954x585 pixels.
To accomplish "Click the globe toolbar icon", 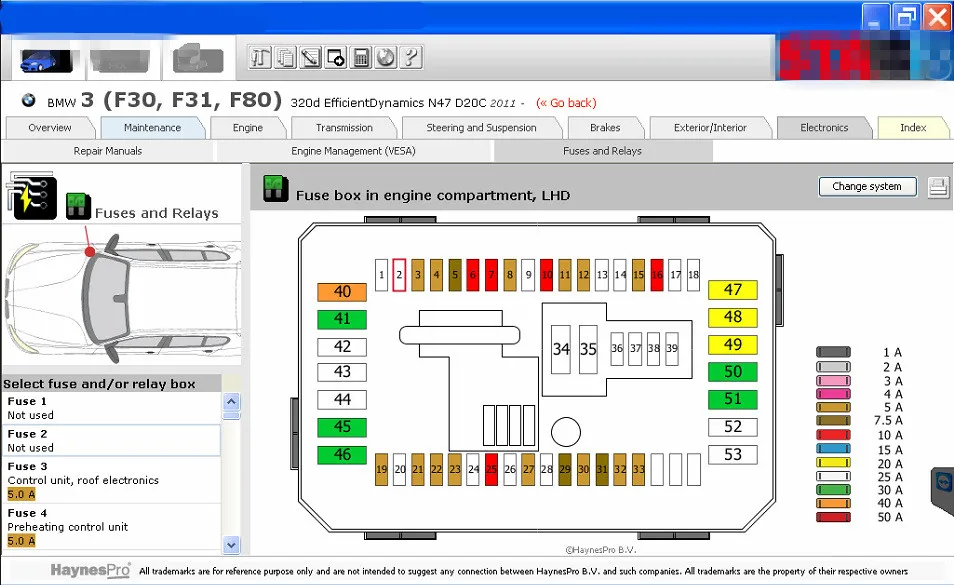I will (x=386, y=58).
